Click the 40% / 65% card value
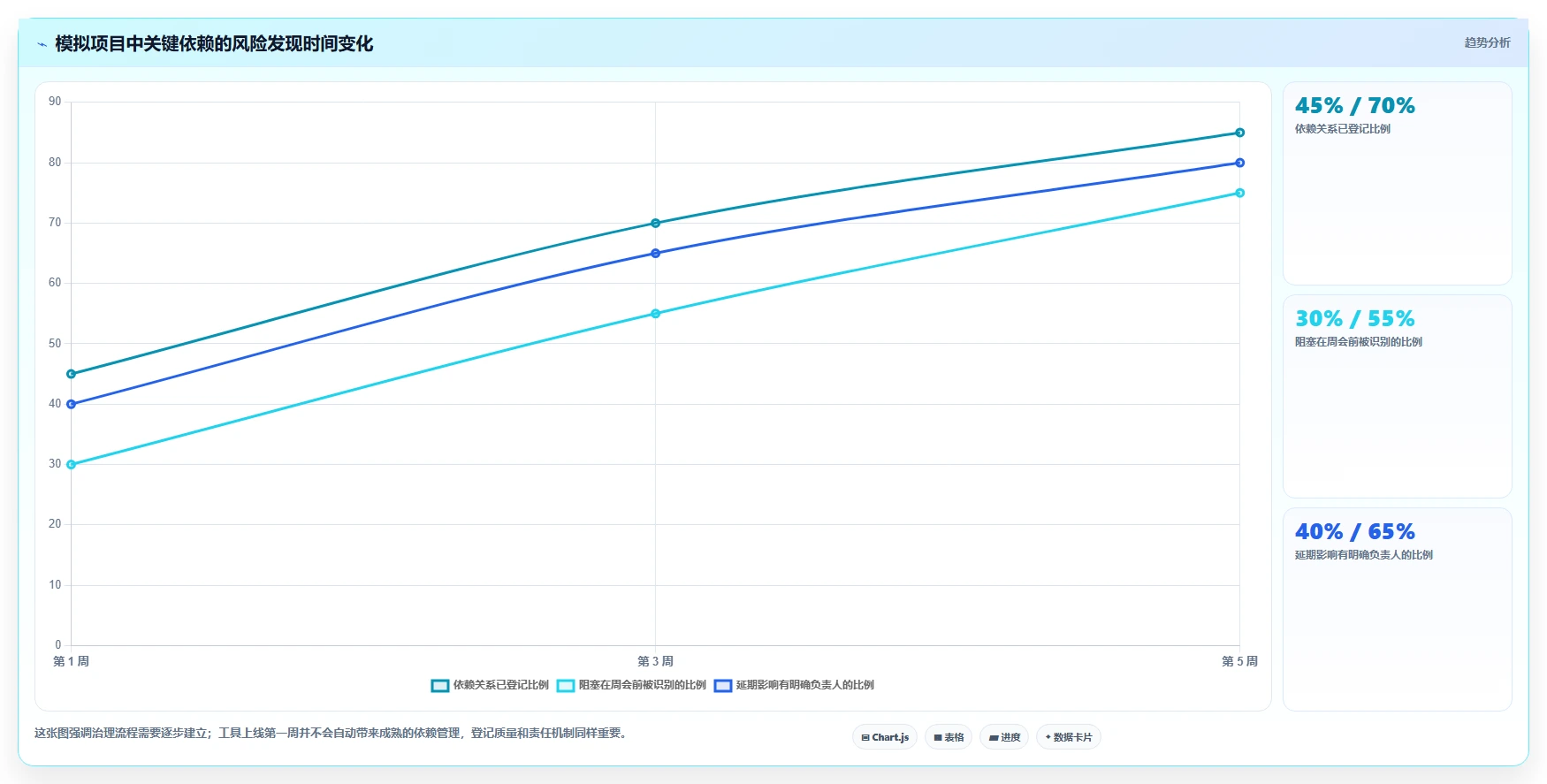Screen dimensions: 1547x784 (1354, 532)
